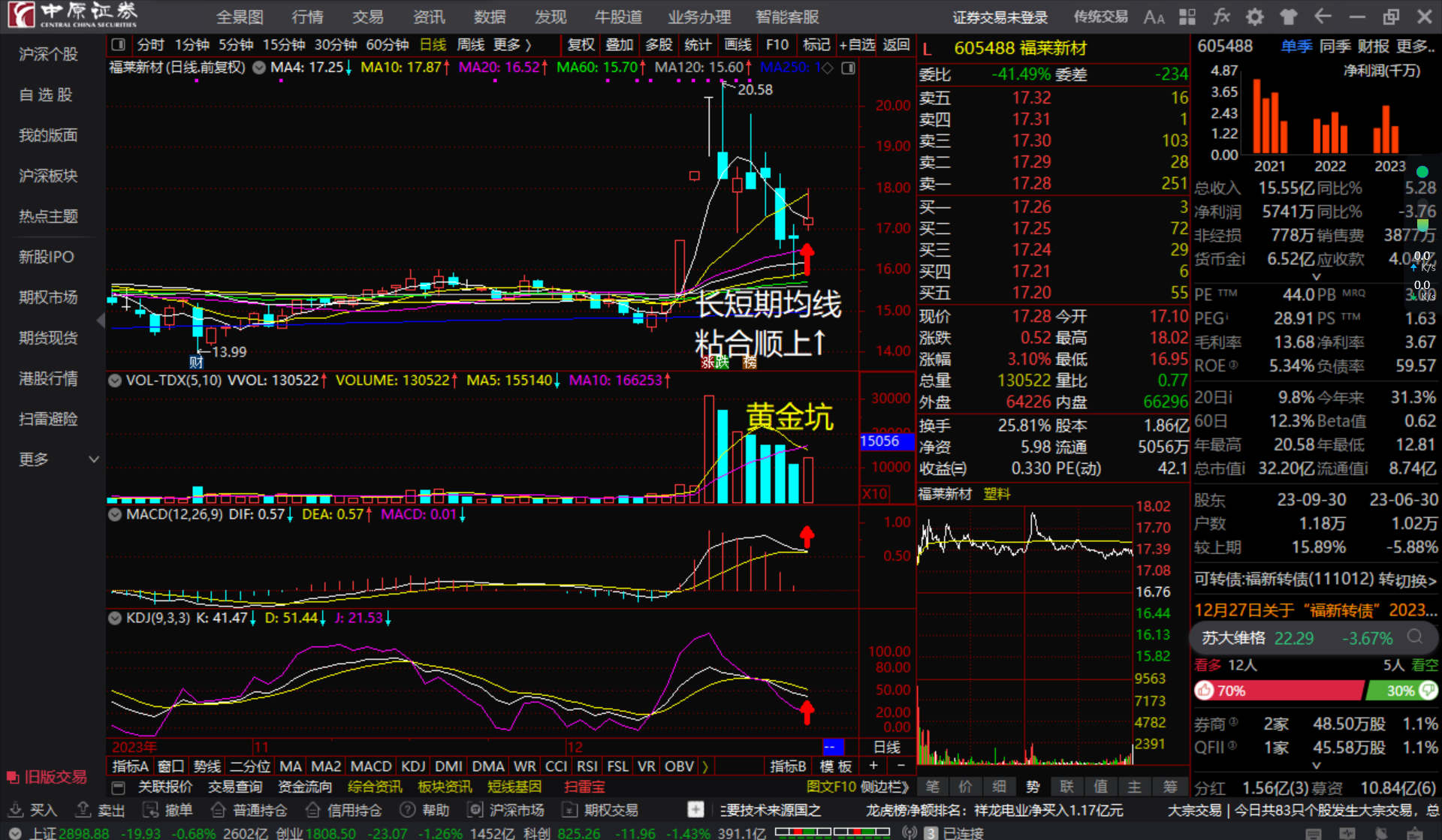Open 帮助 help icon
Screen dimensions: 1442x840
coord(425,810)
